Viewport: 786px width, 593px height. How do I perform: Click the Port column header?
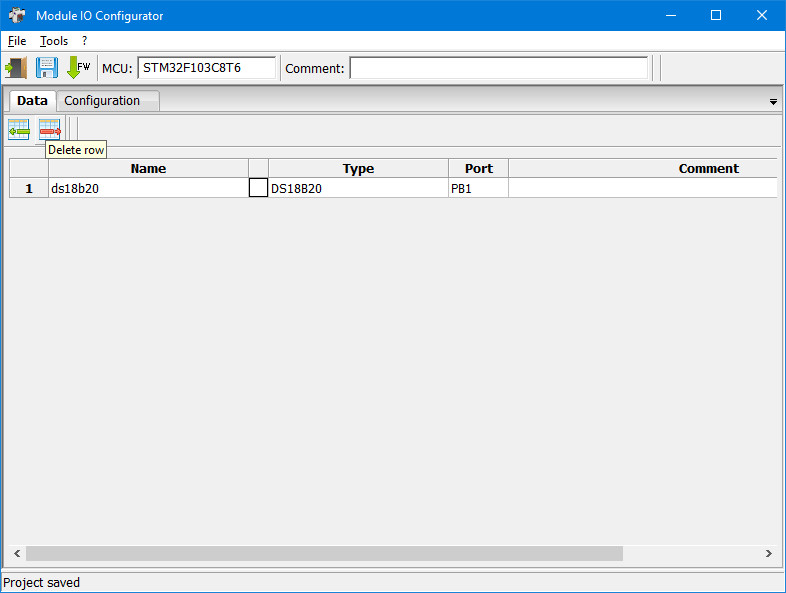[479, 168]
